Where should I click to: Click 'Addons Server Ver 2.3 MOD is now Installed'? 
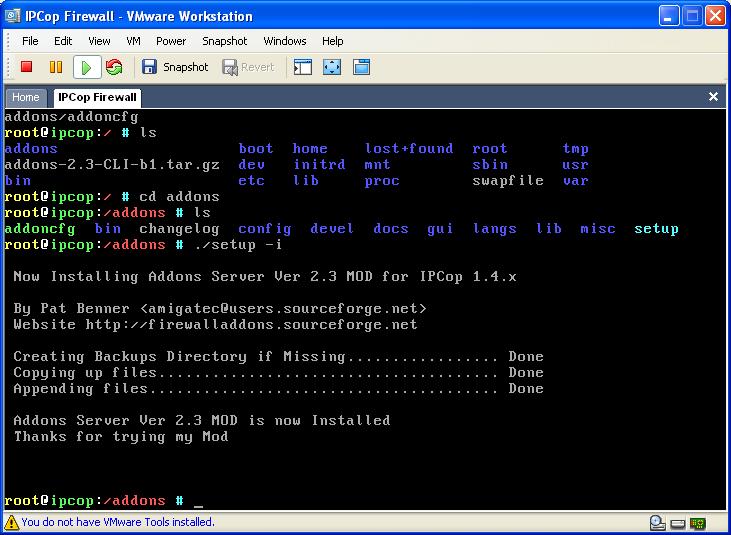tap(202, 420)
